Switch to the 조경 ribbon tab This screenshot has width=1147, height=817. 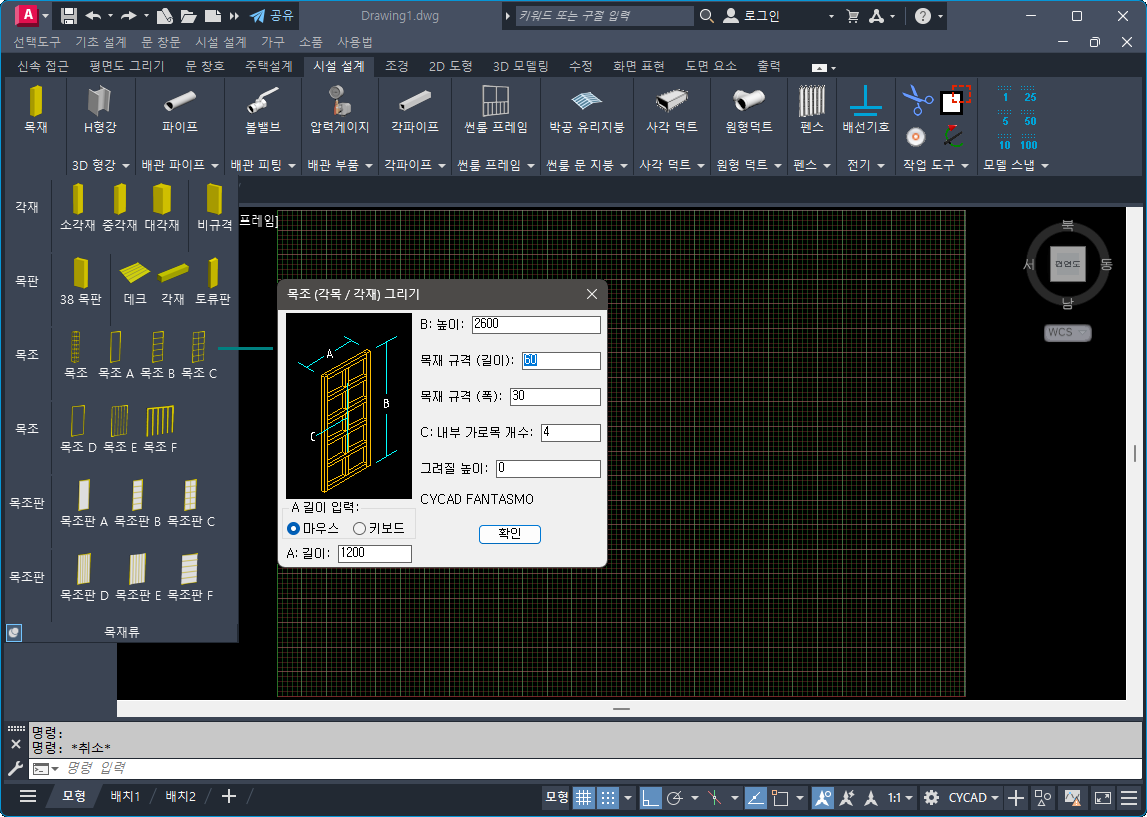tap(397, 66)
